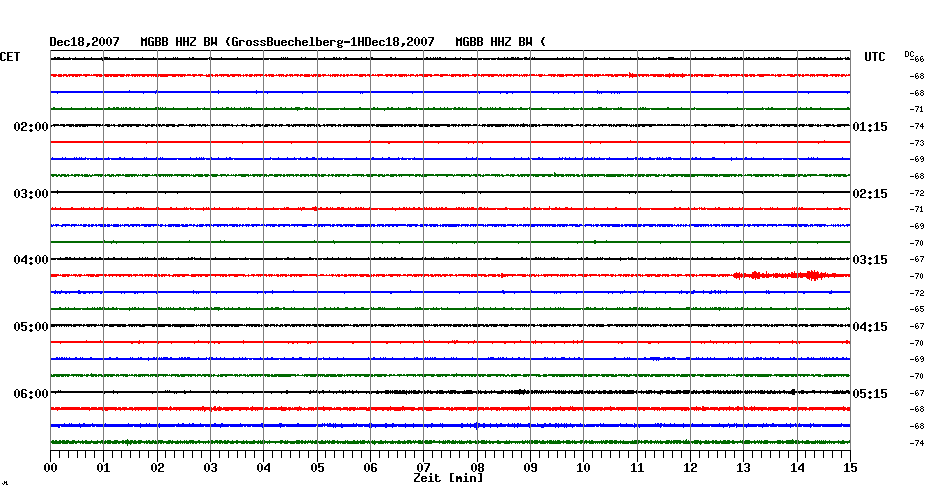Click the UTC time zone label
Viewport: 930px width, 494px height.
coord(875,57)
